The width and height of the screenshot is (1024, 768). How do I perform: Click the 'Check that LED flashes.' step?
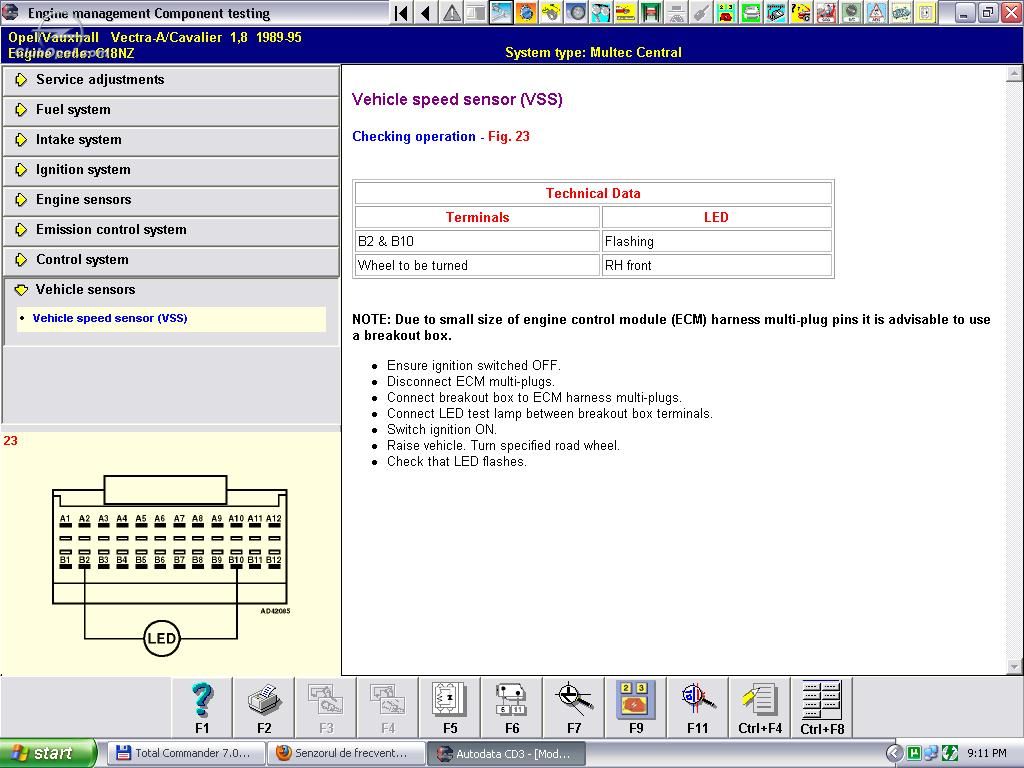tap(456, 462)
